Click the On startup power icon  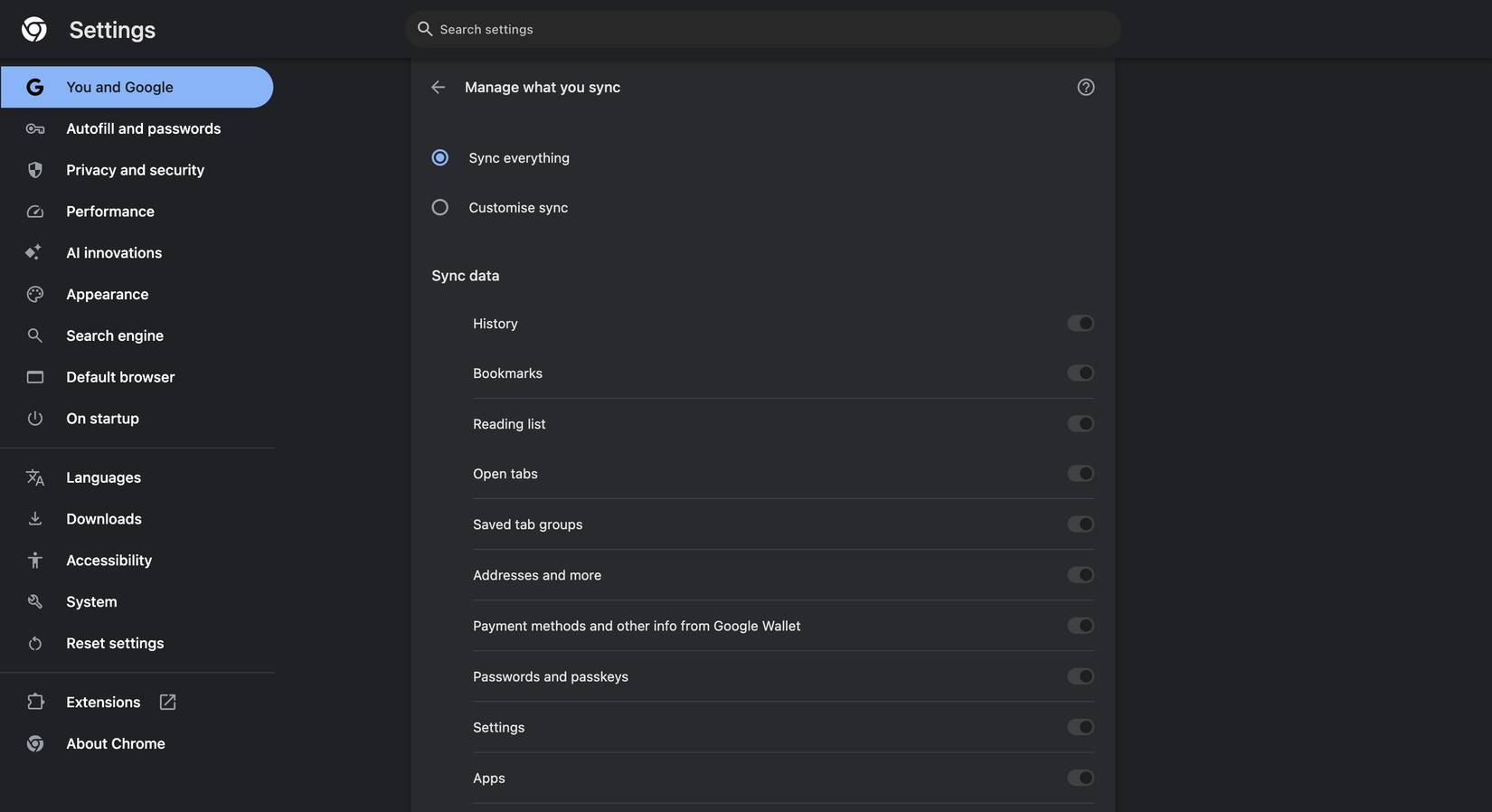pos(33,417)
